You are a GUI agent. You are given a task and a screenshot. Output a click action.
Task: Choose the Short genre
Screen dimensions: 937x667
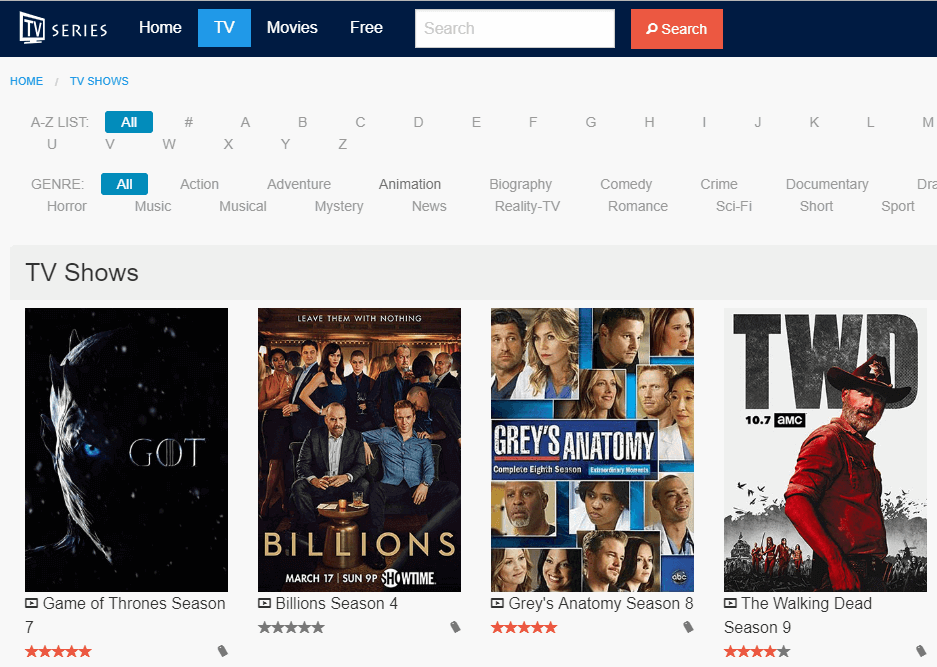[x=816, y=206]
